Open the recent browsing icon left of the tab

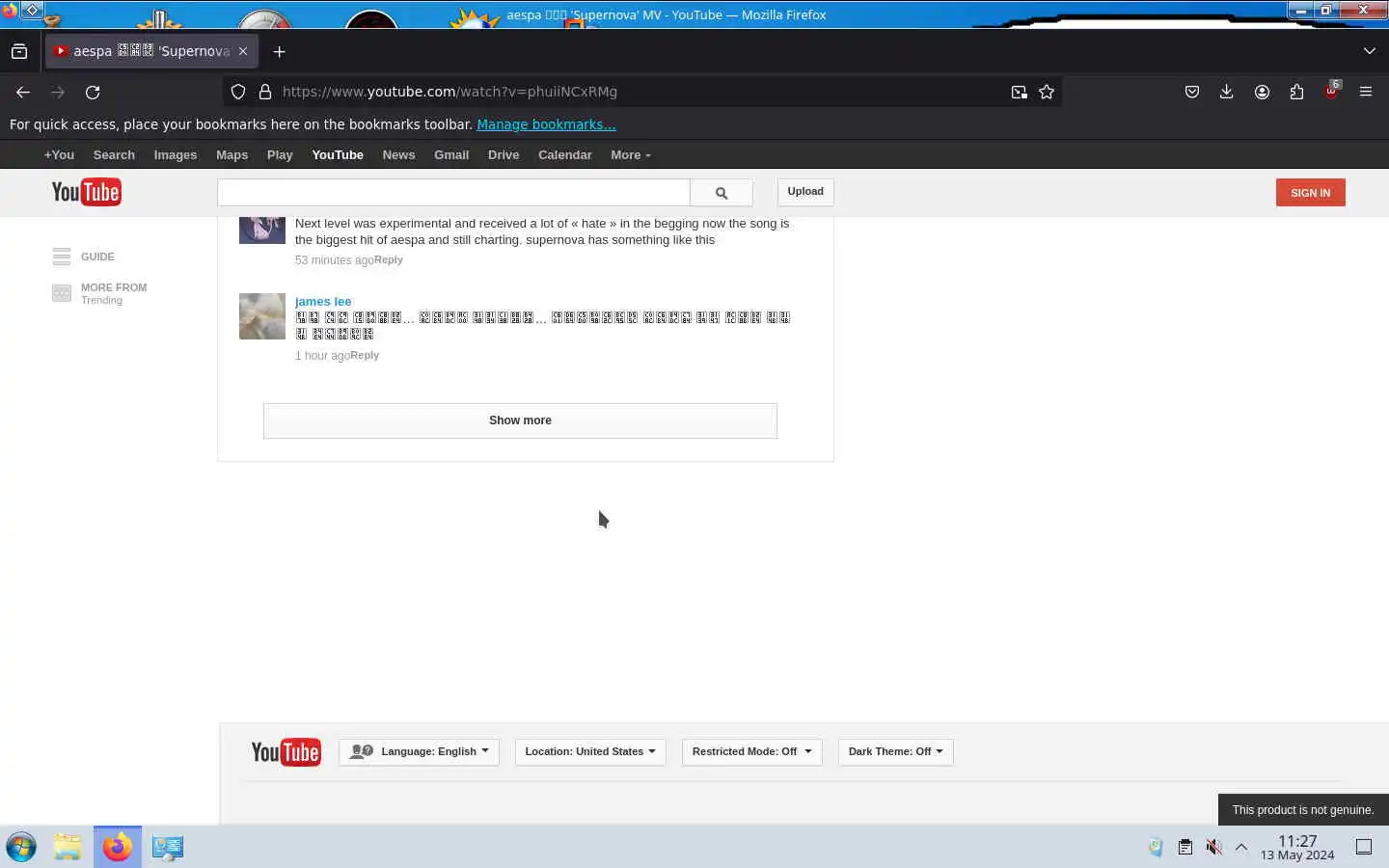coord(19,52)
